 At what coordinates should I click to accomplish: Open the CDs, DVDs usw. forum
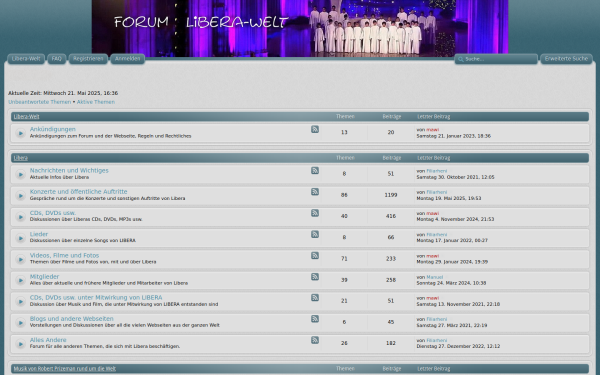53,213
